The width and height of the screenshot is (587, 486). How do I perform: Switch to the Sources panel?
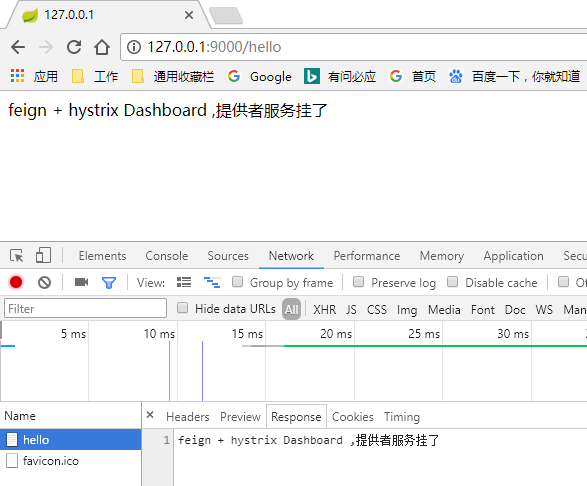click(228, 256)
